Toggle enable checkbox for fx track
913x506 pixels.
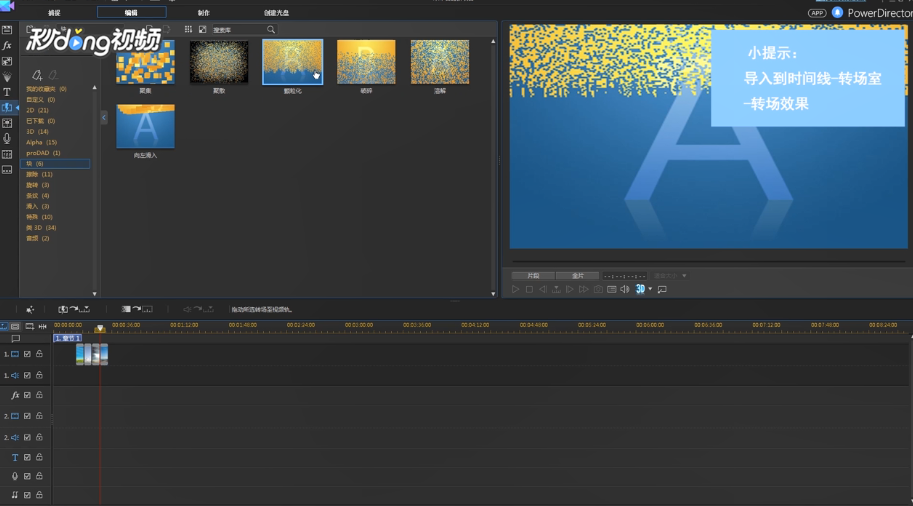27,395
